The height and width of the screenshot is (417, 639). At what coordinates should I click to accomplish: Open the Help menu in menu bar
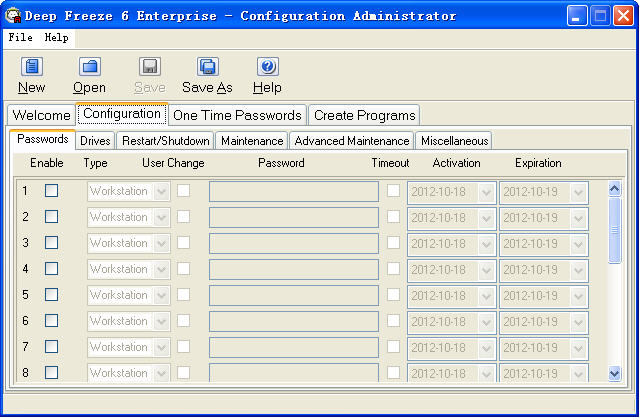coord(57,37)
